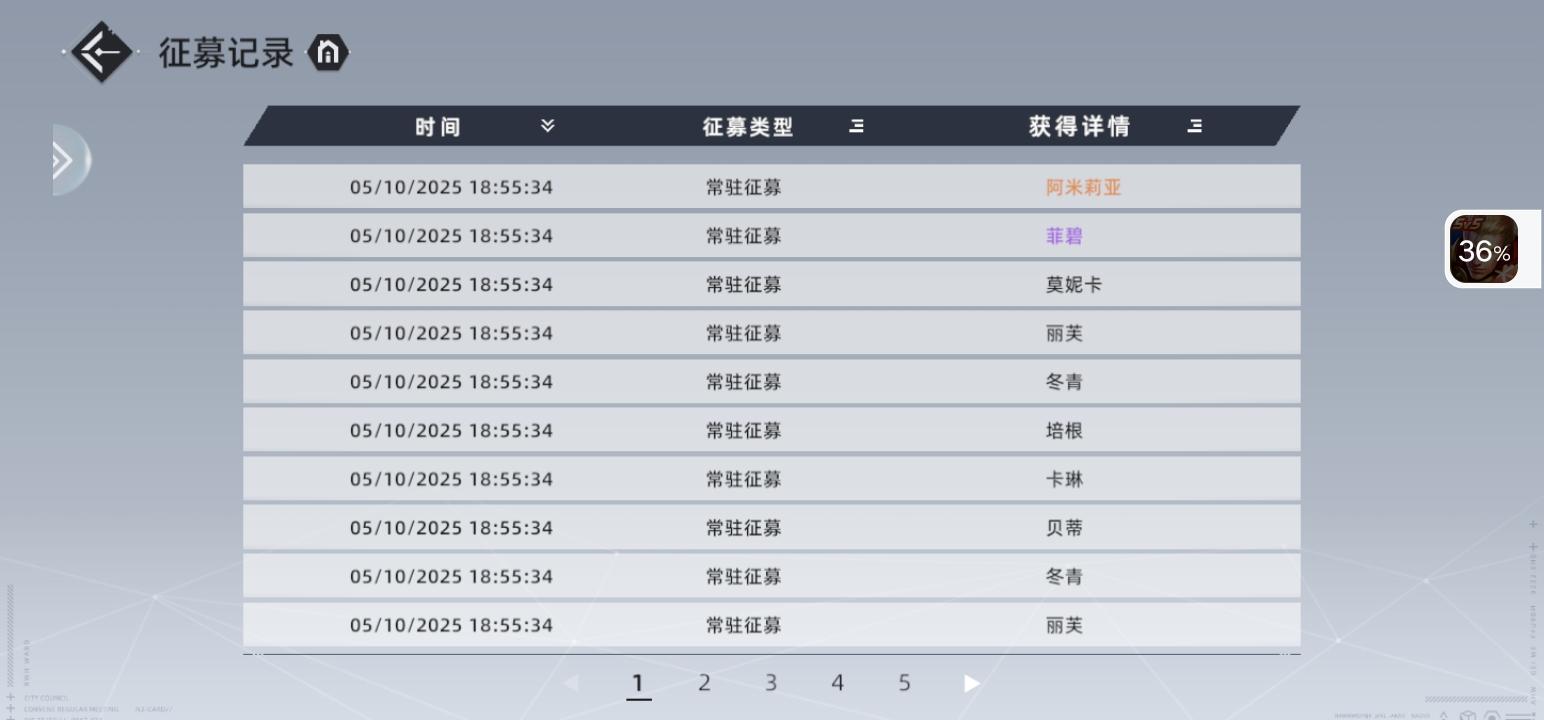Viewport: 1544px width, 720px height.
Task: Go back using the diamond arrow icon
Action: (102, 52)
